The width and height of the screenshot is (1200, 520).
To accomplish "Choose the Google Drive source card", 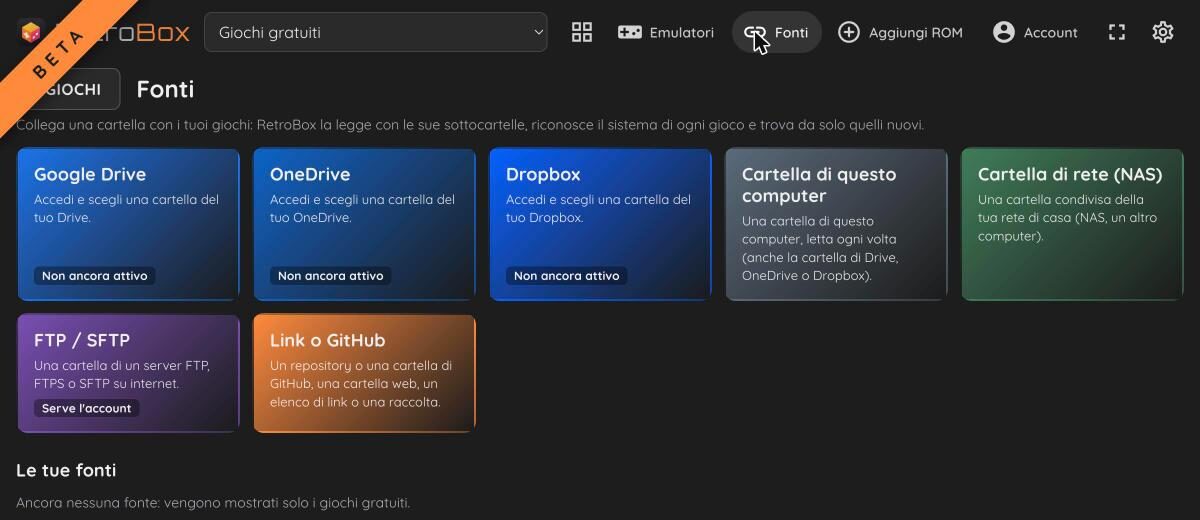I will [x=128, y=224].
